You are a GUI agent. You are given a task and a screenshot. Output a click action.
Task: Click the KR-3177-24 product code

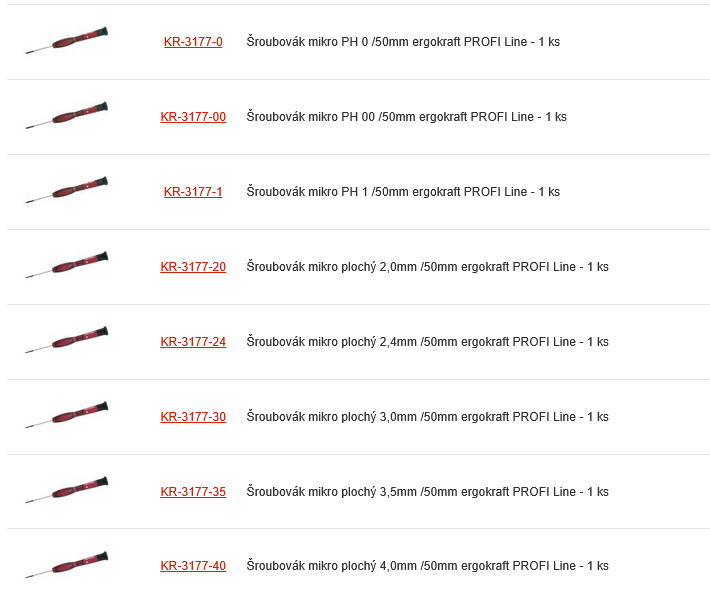coord(193,342)
